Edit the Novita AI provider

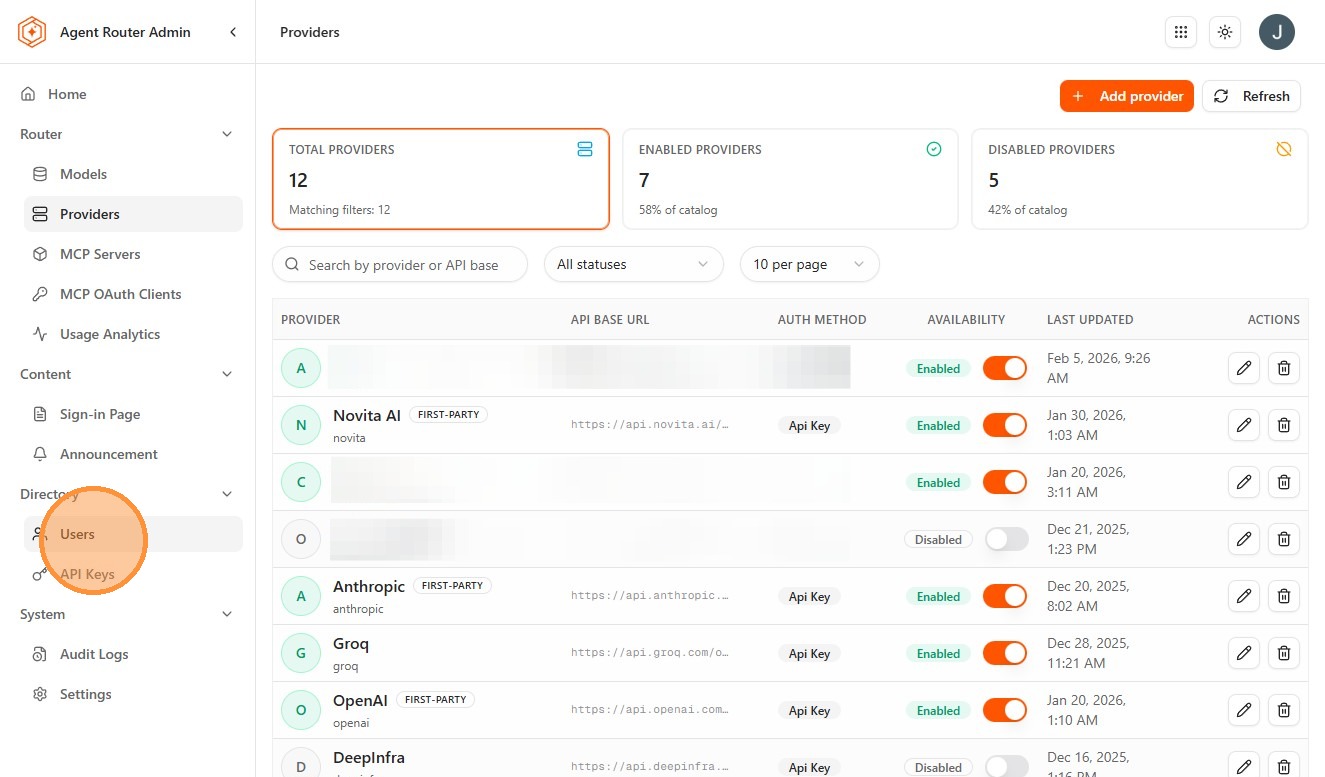[x=1244, y=425]
